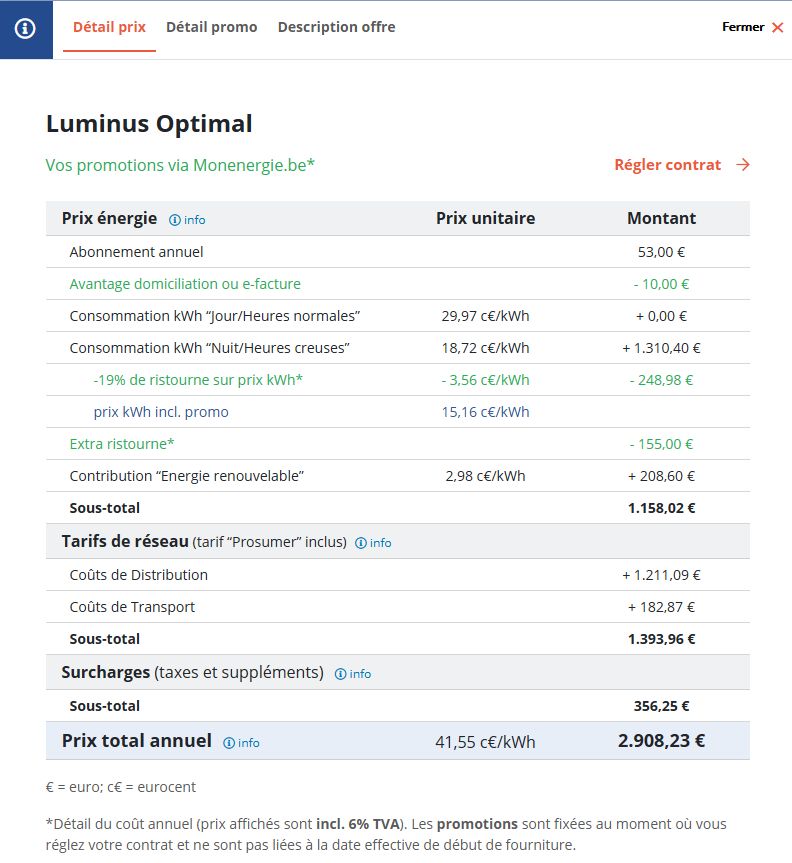Screen dimensions: 792x863
Task: Open the Détail promo tab
Action: [211, 28]
